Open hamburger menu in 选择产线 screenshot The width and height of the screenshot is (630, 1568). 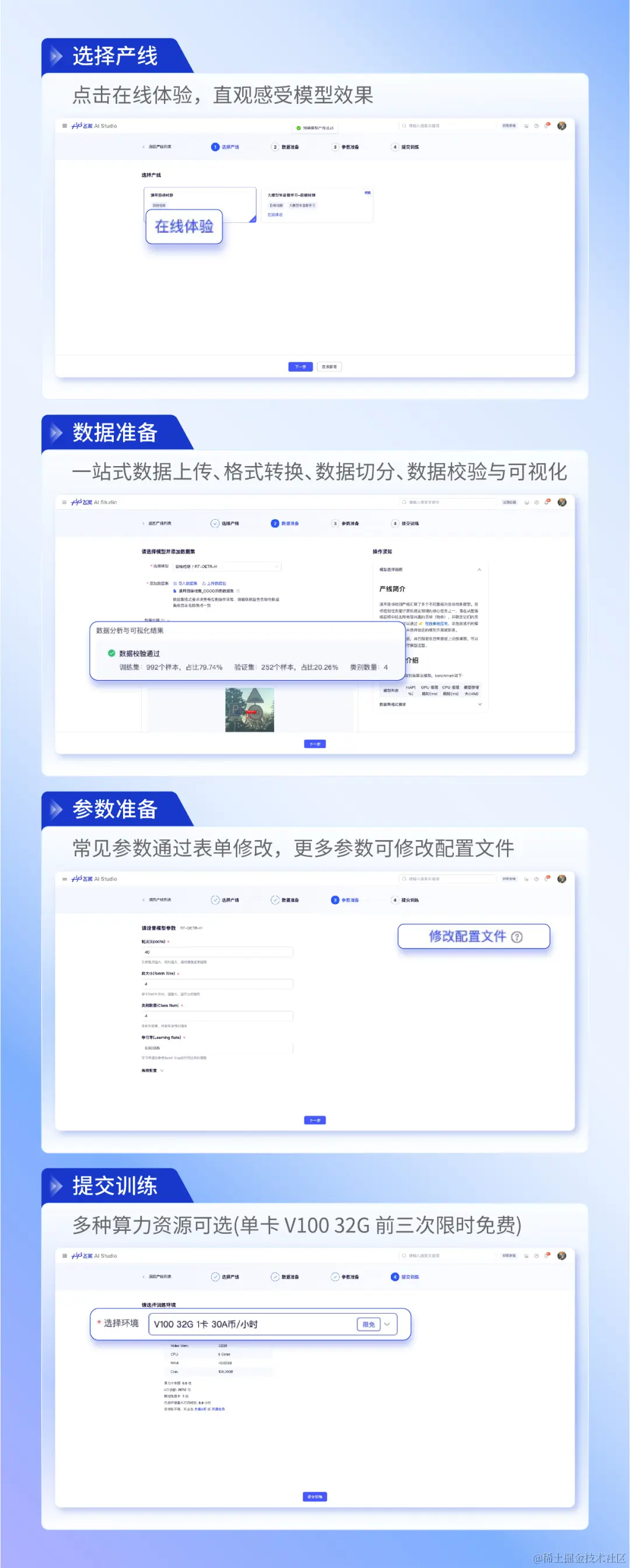(65, 126)
